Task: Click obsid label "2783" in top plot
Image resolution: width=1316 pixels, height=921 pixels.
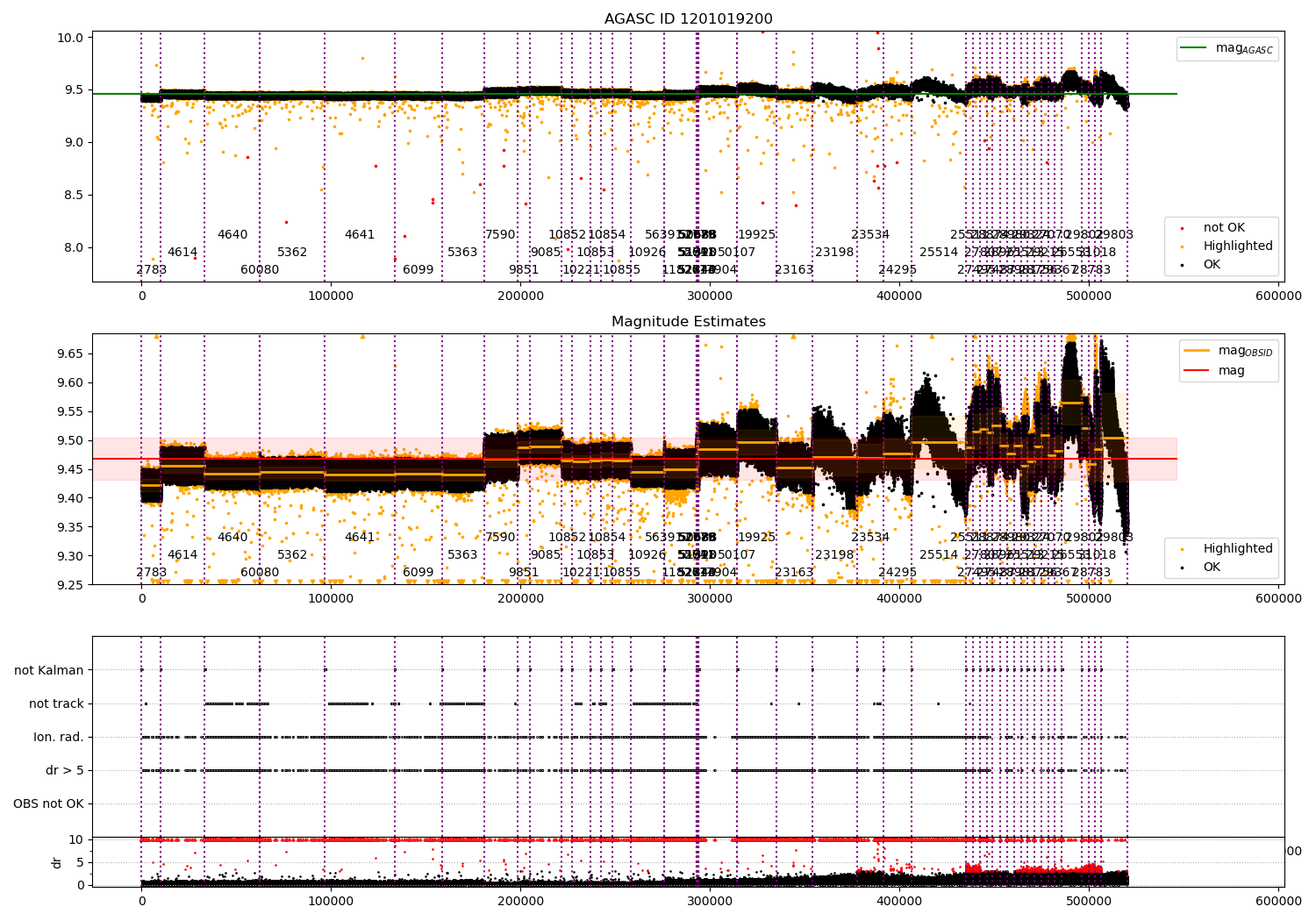Action: coord(151,270)
